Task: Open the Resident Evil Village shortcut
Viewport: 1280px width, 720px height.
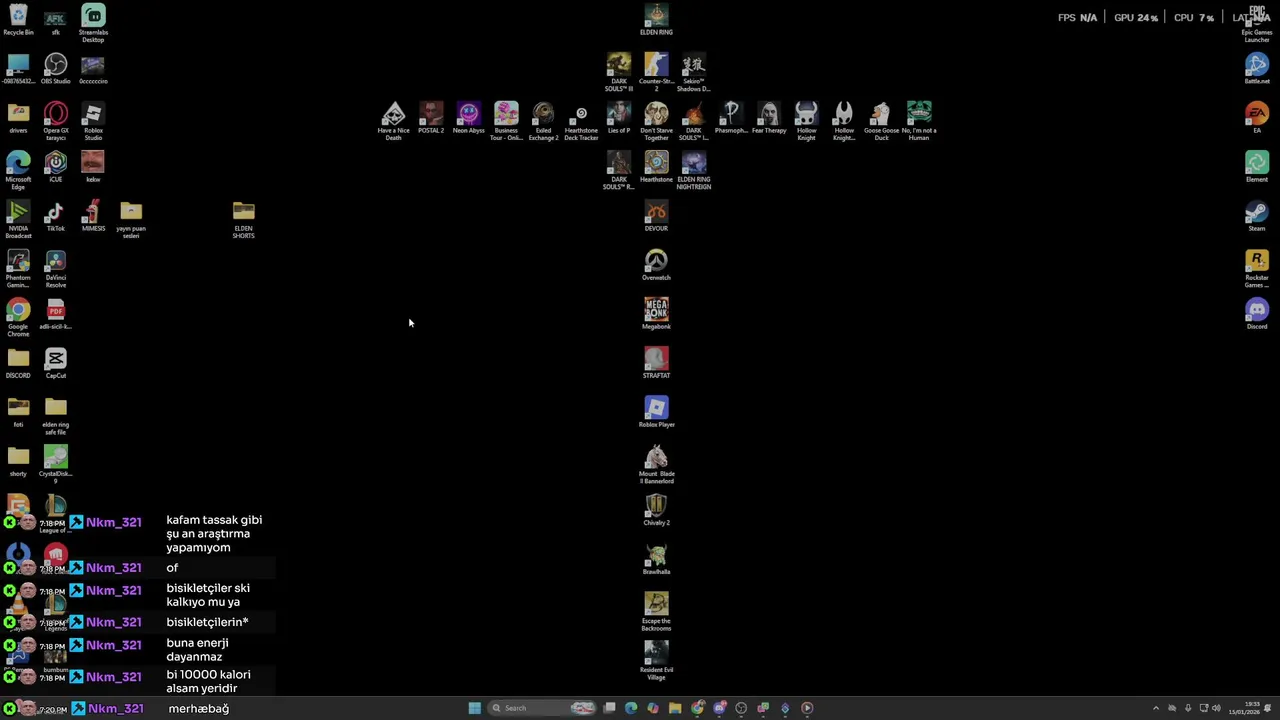Action: tap(656, 661)
